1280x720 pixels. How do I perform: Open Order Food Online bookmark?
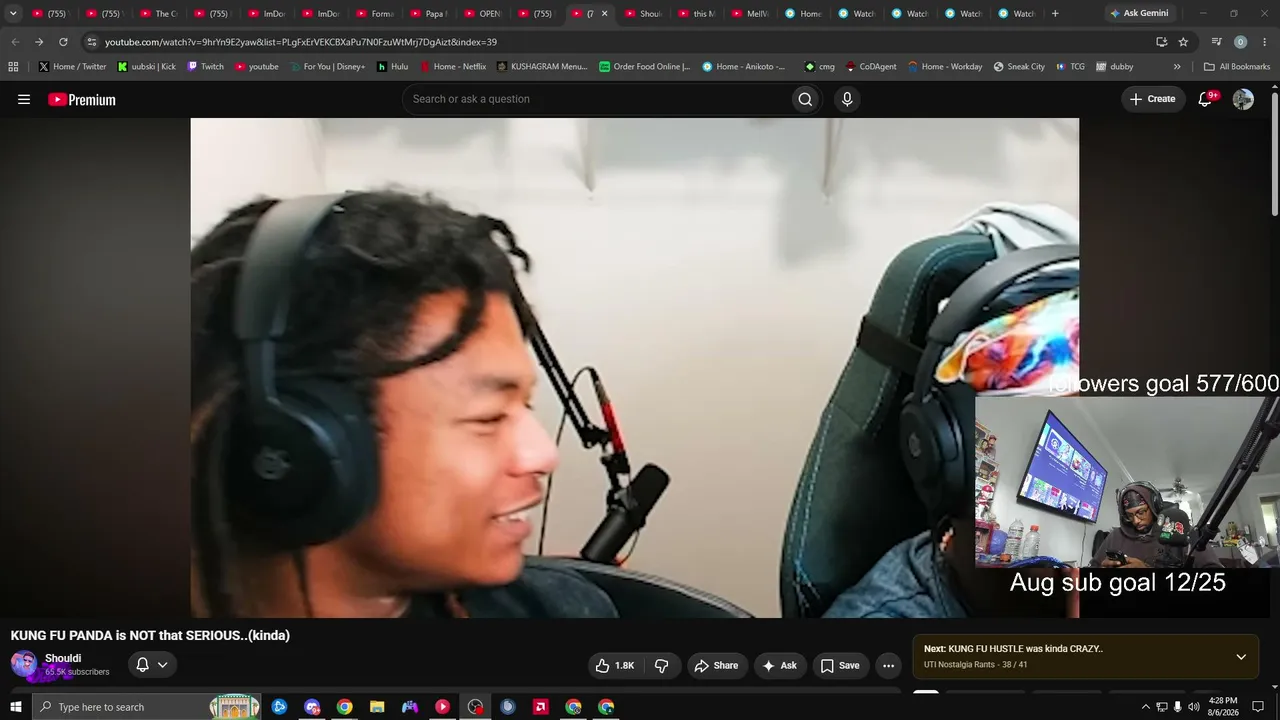tap(645, 67)
